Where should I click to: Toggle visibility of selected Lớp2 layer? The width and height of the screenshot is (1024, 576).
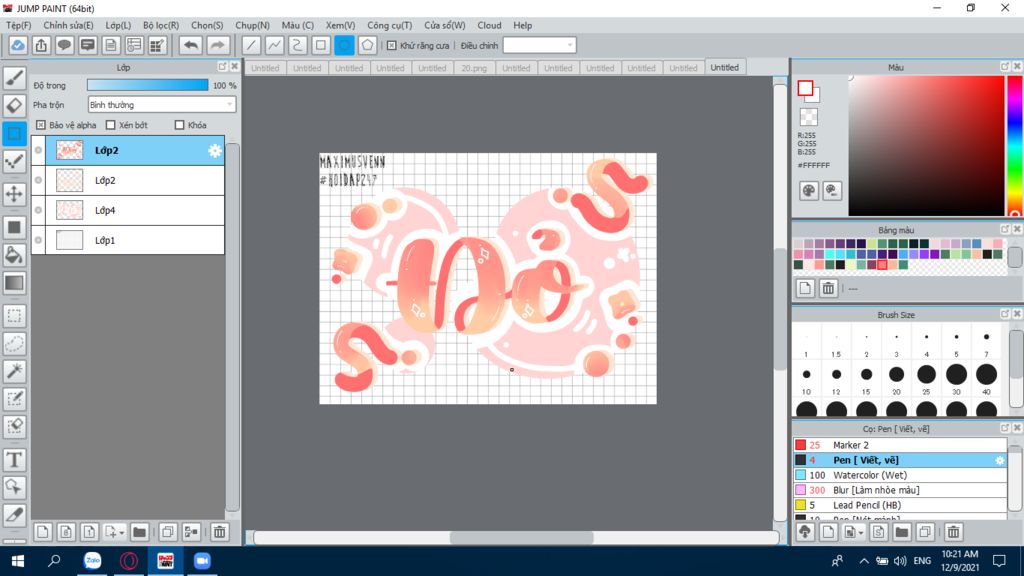coord(39,150)
